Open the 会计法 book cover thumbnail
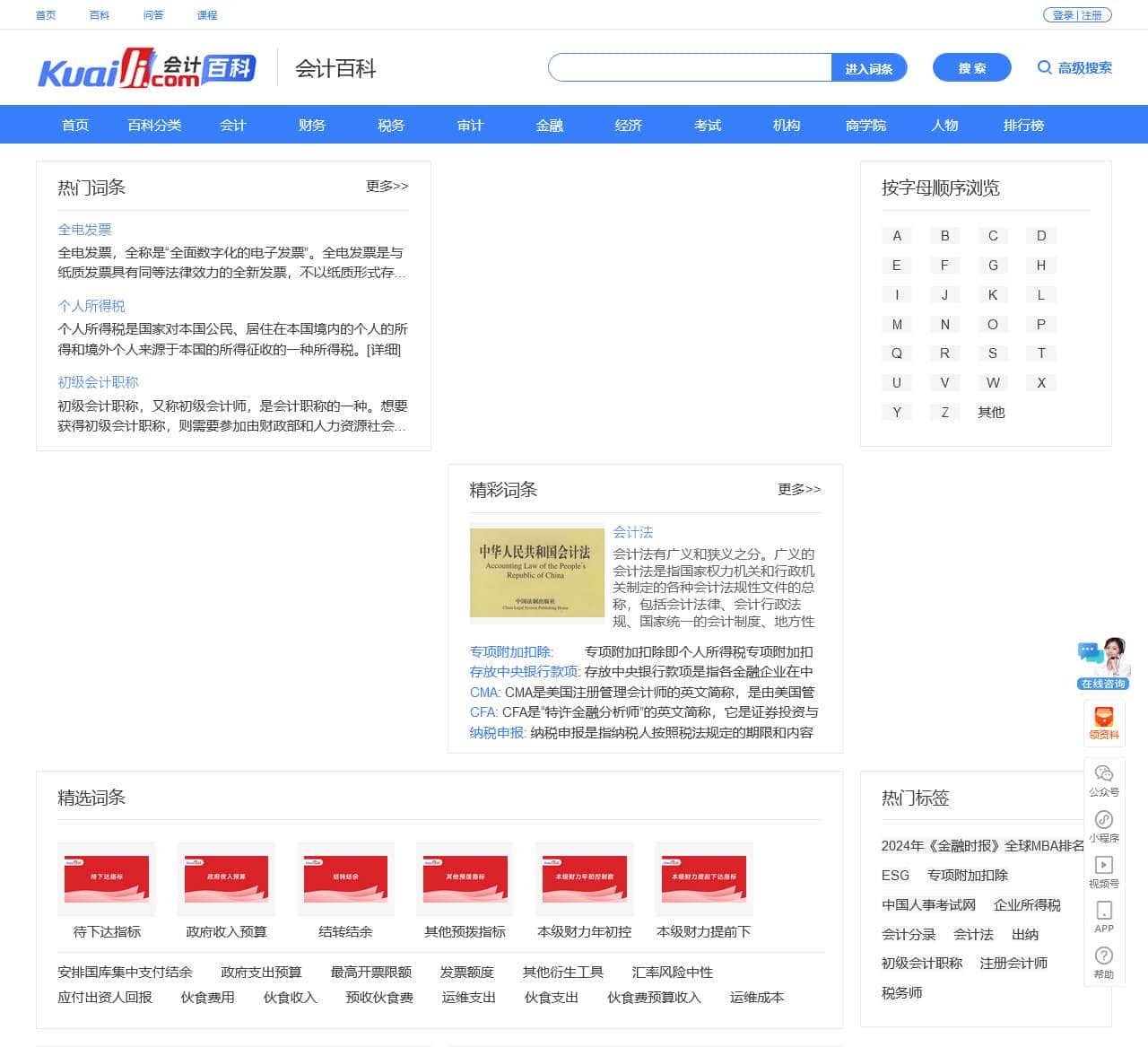Image resolution: width=1148 pixels, height=1047 pixels. [x=537, y=572]
